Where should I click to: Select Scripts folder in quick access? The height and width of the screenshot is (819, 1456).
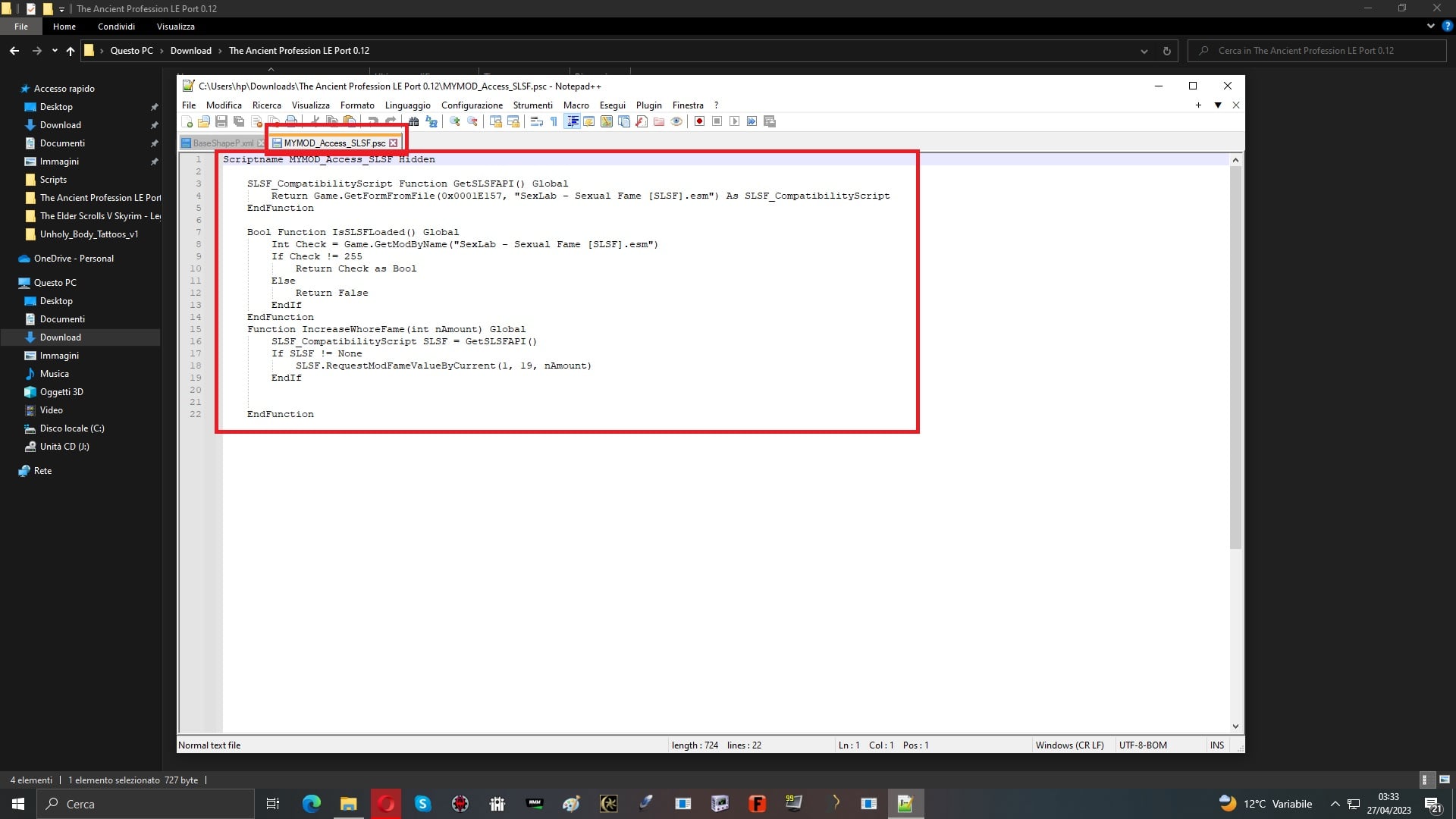[x=53, y=180]
